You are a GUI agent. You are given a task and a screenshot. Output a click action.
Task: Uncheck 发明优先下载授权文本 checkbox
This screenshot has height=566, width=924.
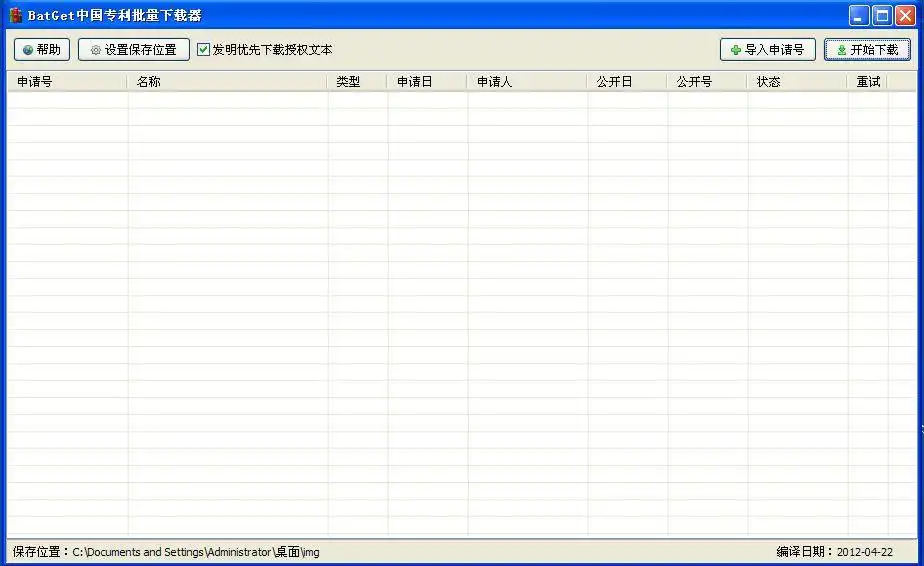pos(203,50)
